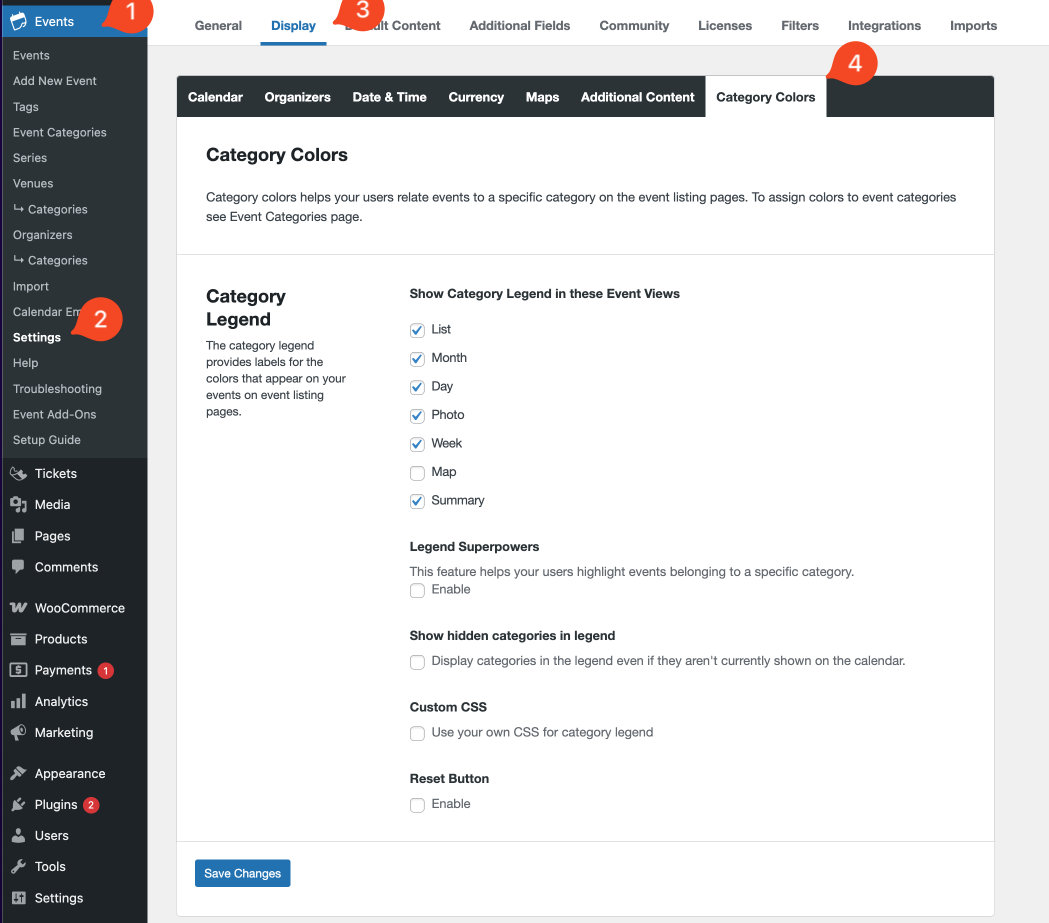Open the Date & Time sub-tab

tap(389, 97)
